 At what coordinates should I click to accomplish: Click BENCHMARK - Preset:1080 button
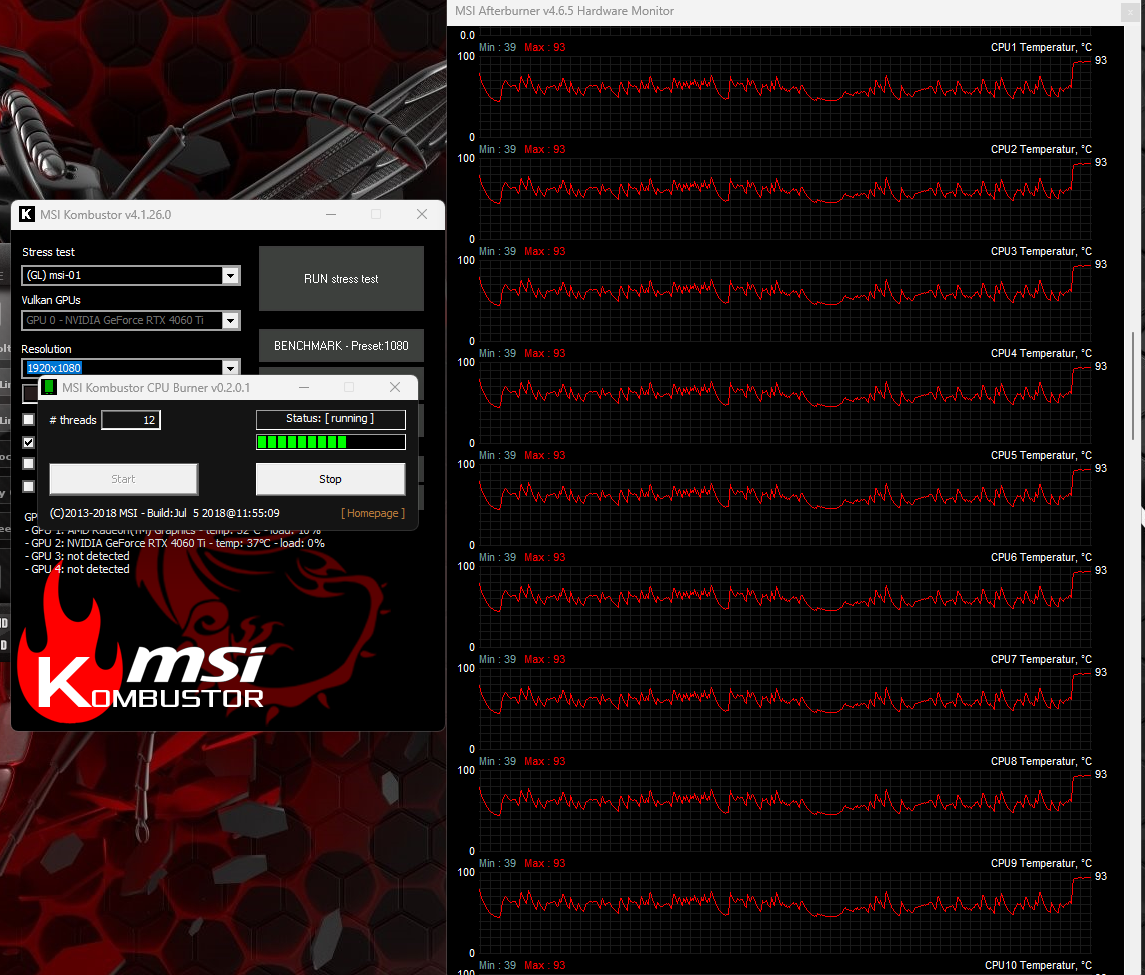coord(341,345)
